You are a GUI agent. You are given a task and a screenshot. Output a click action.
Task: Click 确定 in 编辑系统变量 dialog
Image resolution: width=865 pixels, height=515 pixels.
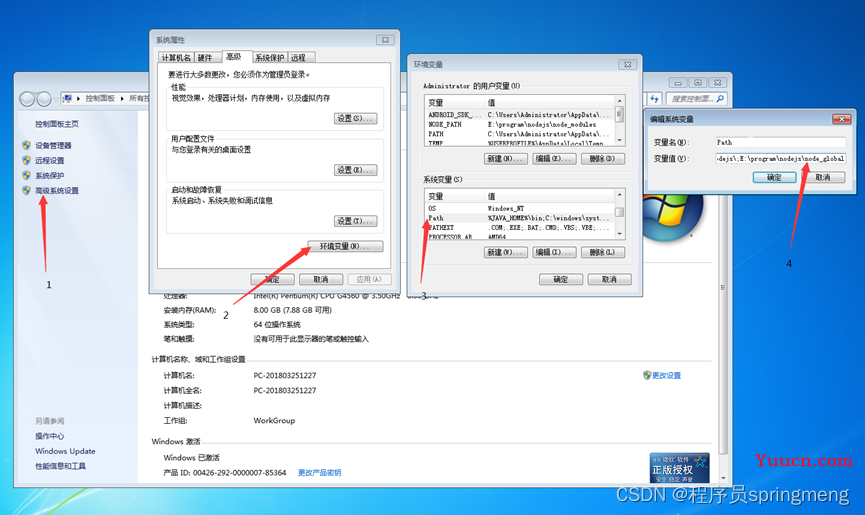775,178
